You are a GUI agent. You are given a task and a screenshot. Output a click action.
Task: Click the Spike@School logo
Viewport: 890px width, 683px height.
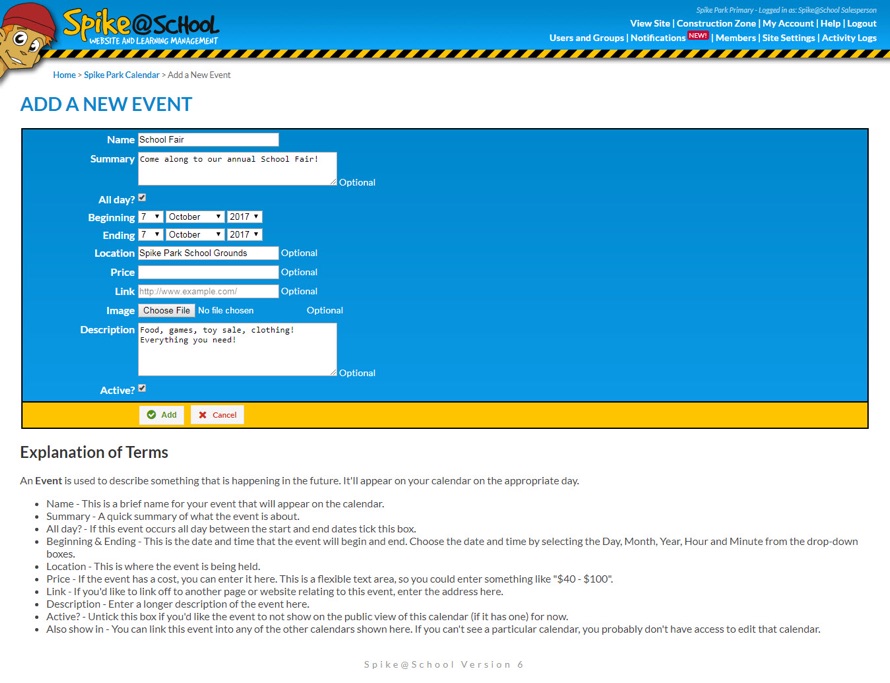pyautogui.click(x=140, y=27)
